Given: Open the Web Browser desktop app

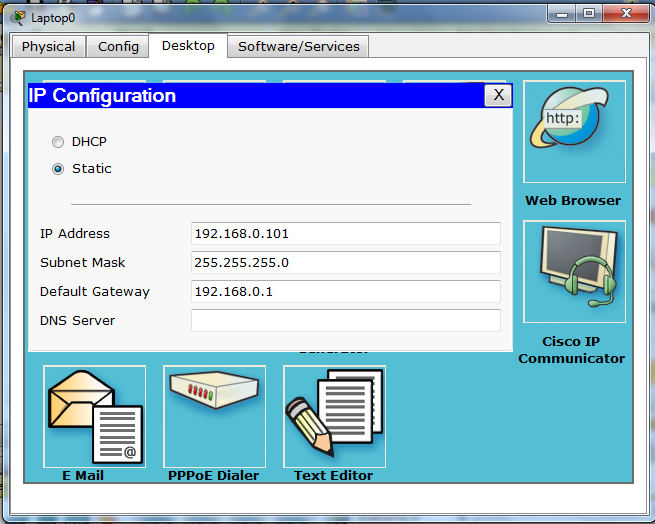Looking at the screenshot, I should pyautogui.click(x=574, y=132).
